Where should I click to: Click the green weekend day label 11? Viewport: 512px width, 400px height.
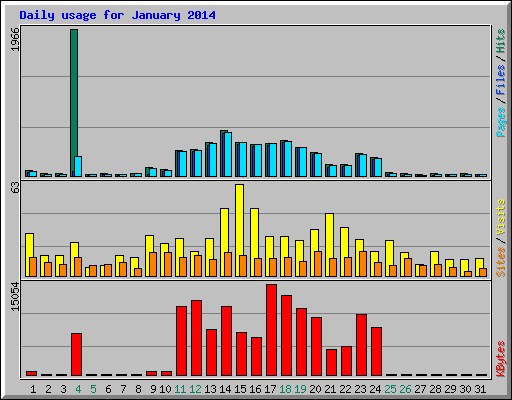pyautogui.click(x=180, y=389)
